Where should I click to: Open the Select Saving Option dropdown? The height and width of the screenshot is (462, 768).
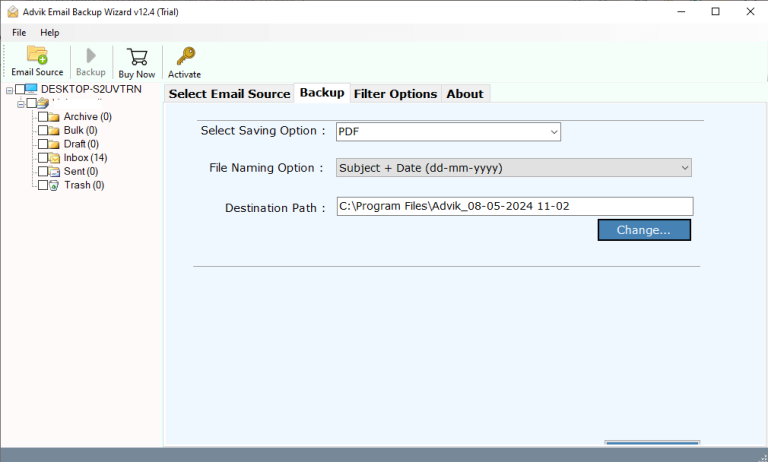point(447,131)
